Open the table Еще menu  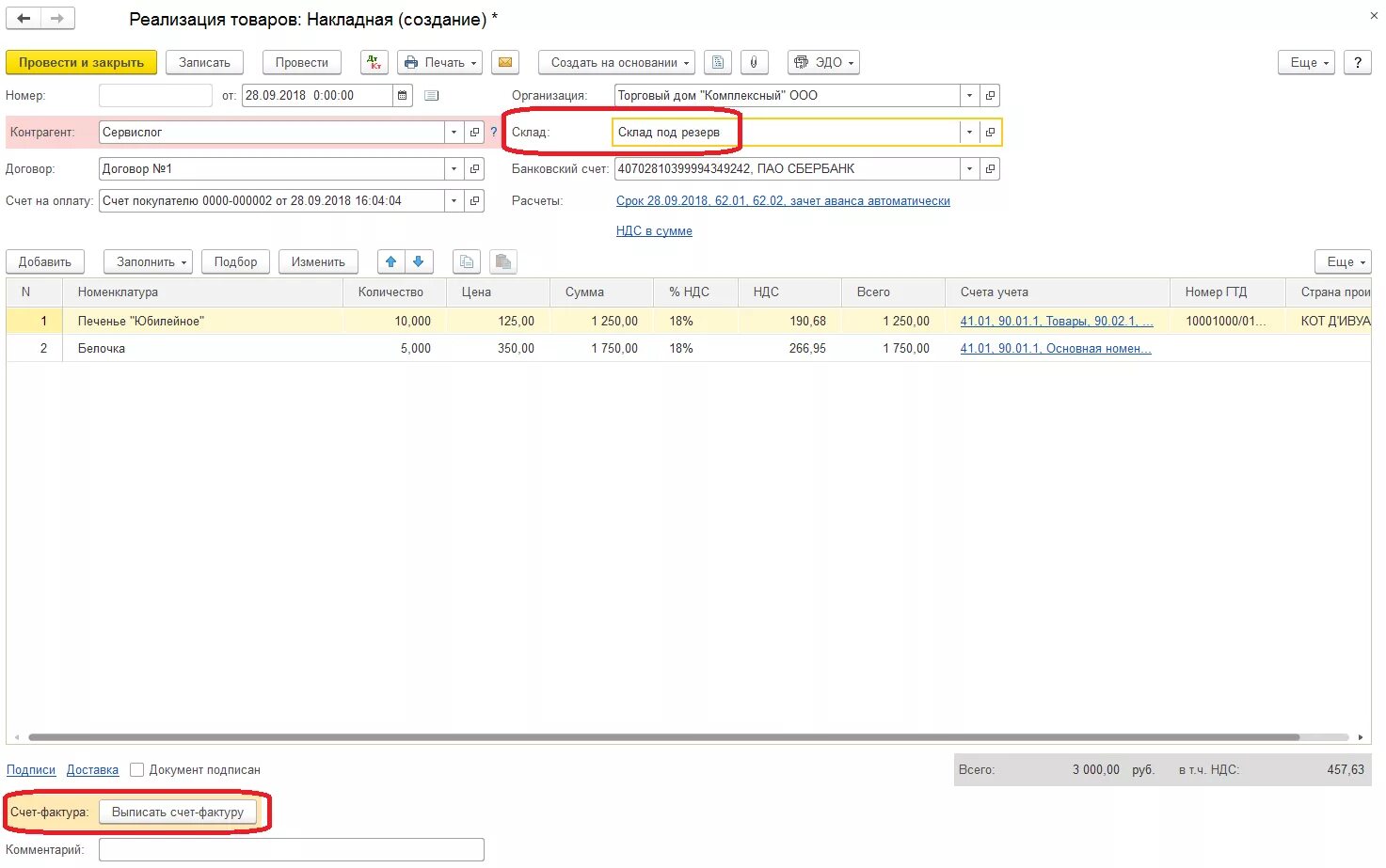pyautogui.click(x=1343, y=261)
